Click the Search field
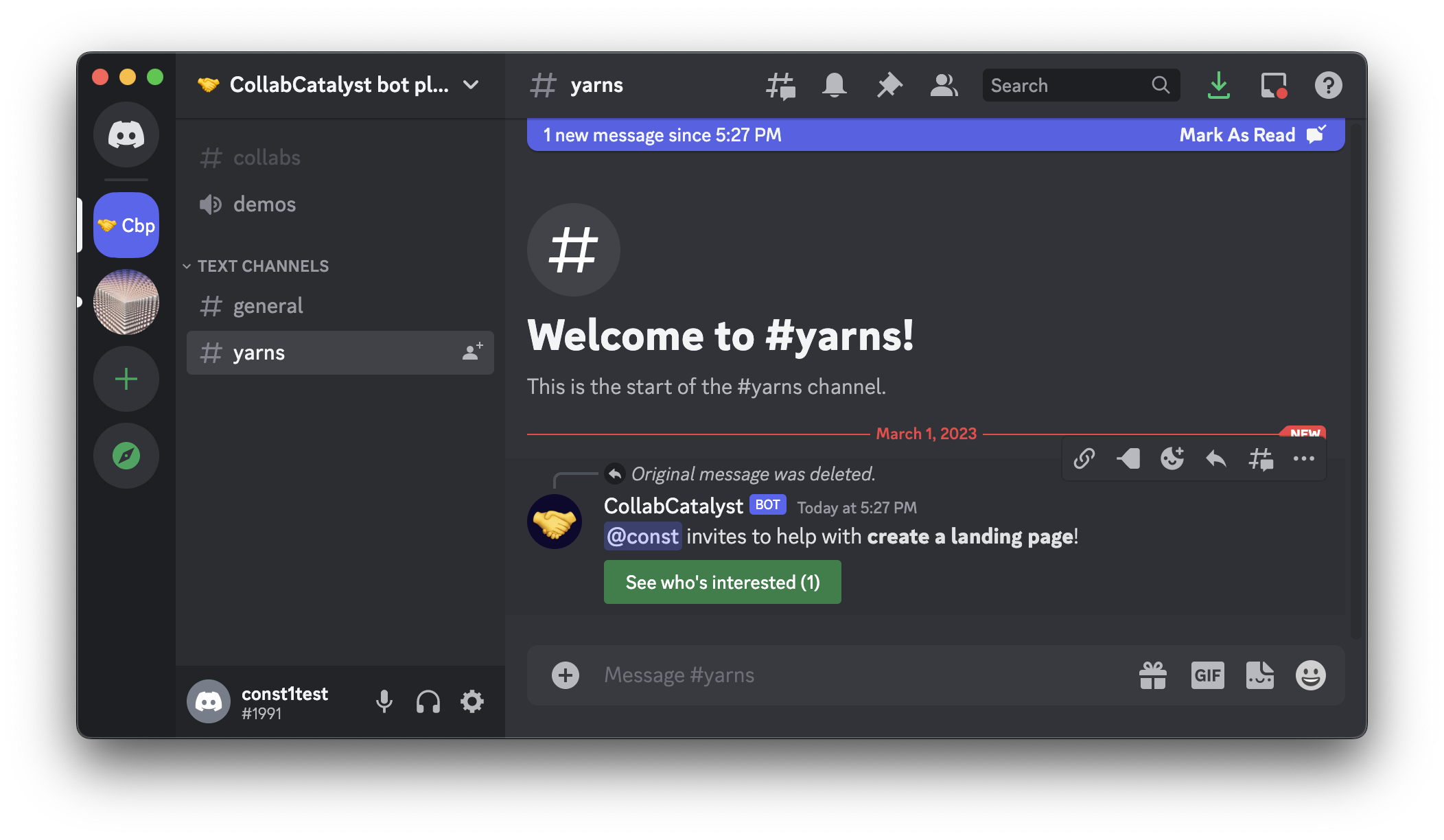1444x840 pixels. point(1081,85)
